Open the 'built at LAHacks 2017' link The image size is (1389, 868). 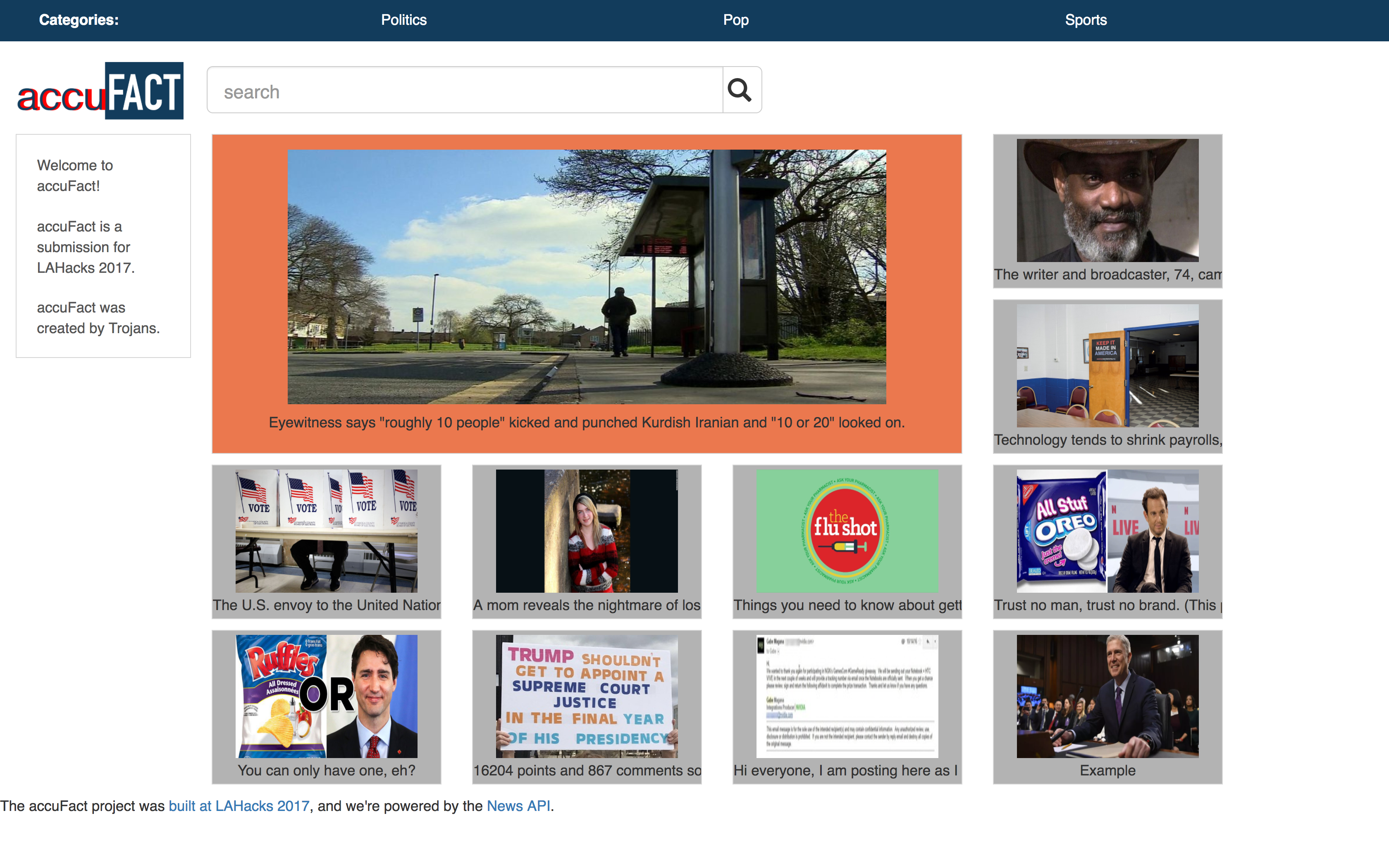click(239, 806)
